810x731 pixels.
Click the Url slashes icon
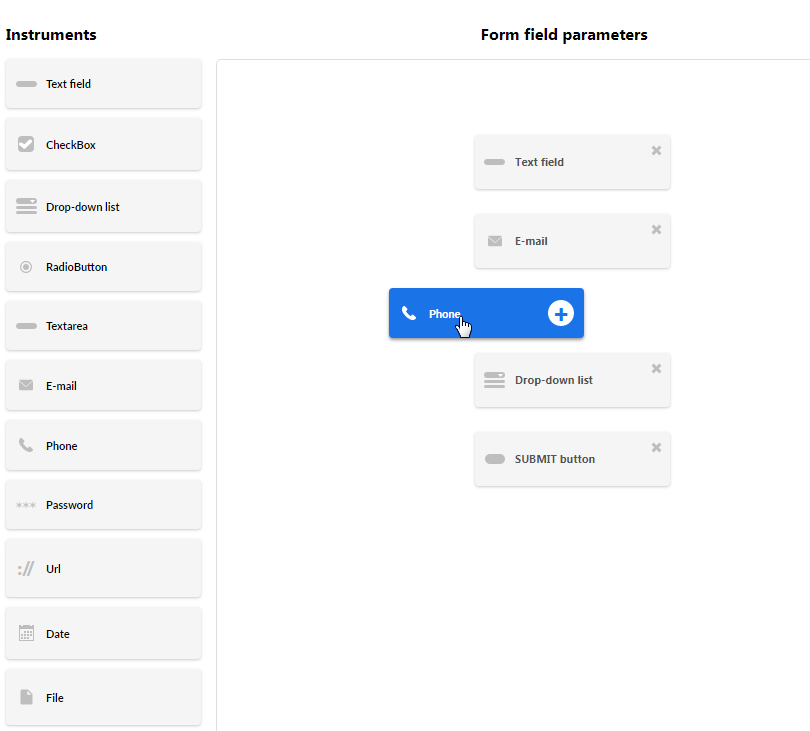coord(26,569)
